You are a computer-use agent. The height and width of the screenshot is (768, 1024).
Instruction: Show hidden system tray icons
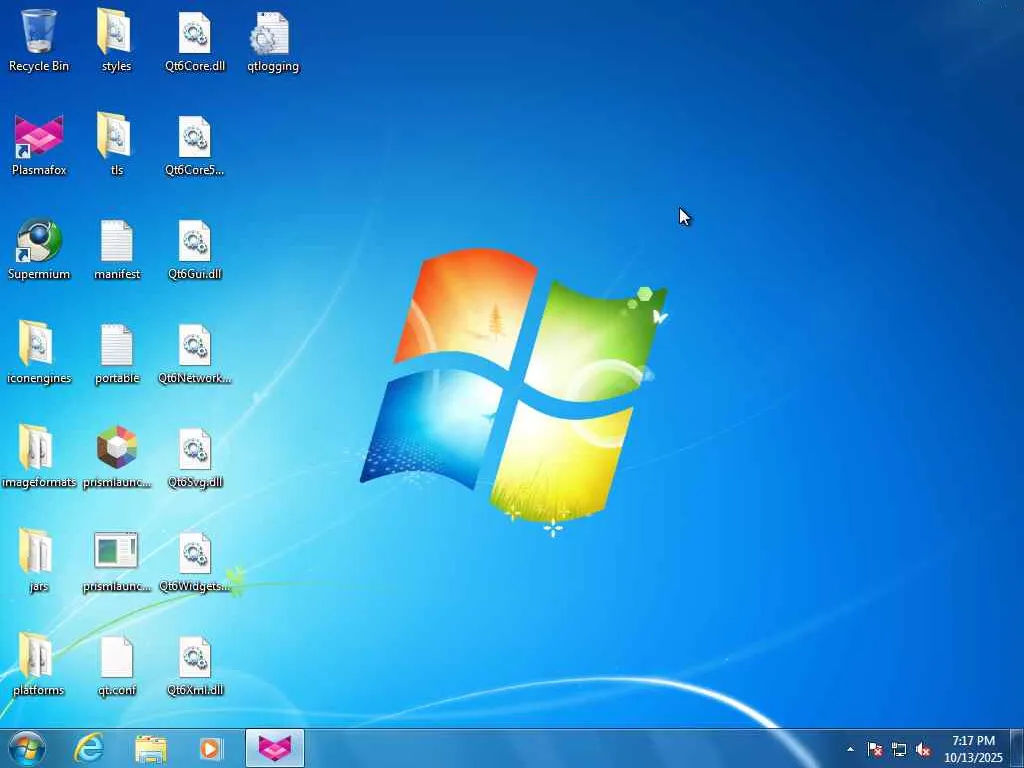click(850, 749)
